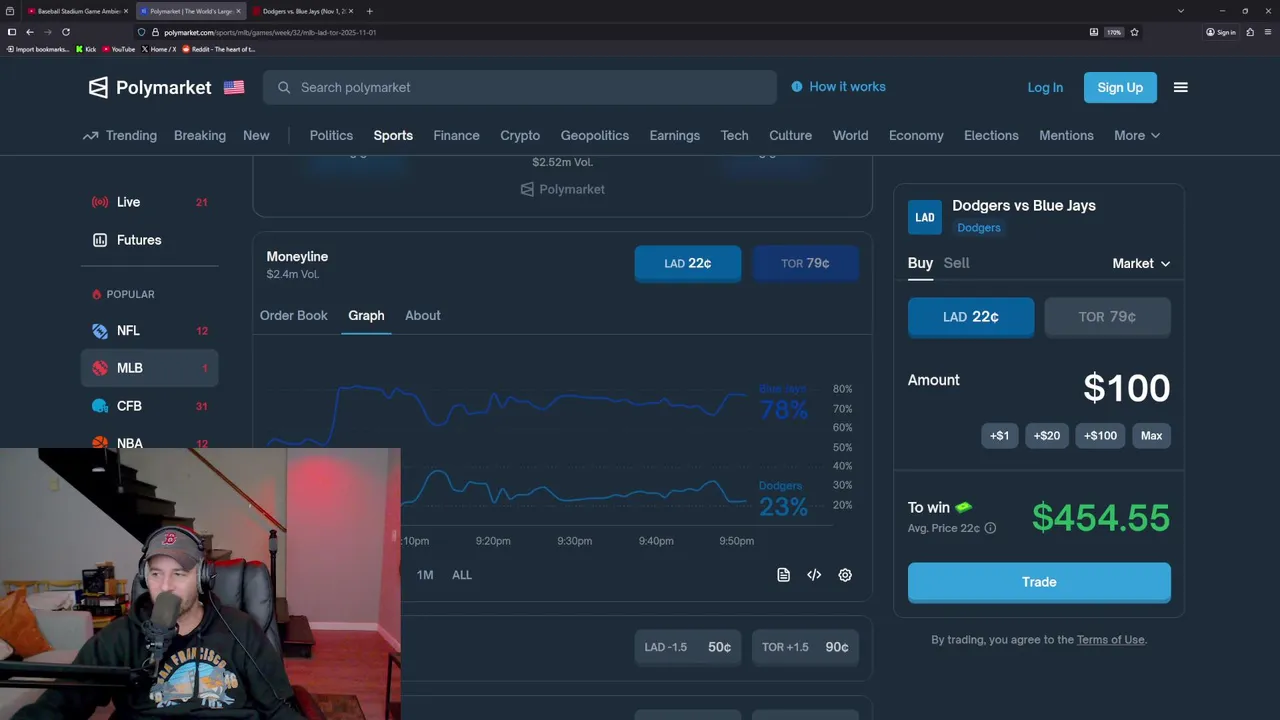
Task: Open the Kick bookmark
Action: click(x=85, y=49)
